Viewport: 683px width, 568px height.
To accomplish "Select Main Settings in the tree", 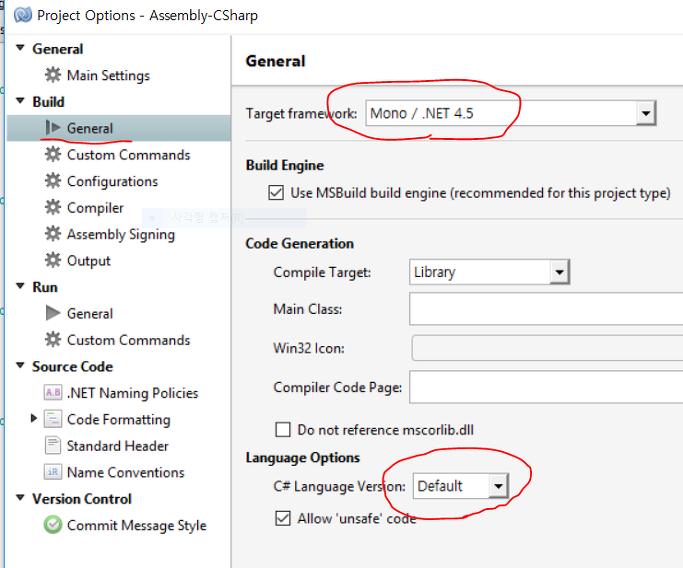I will click(108, 75).
